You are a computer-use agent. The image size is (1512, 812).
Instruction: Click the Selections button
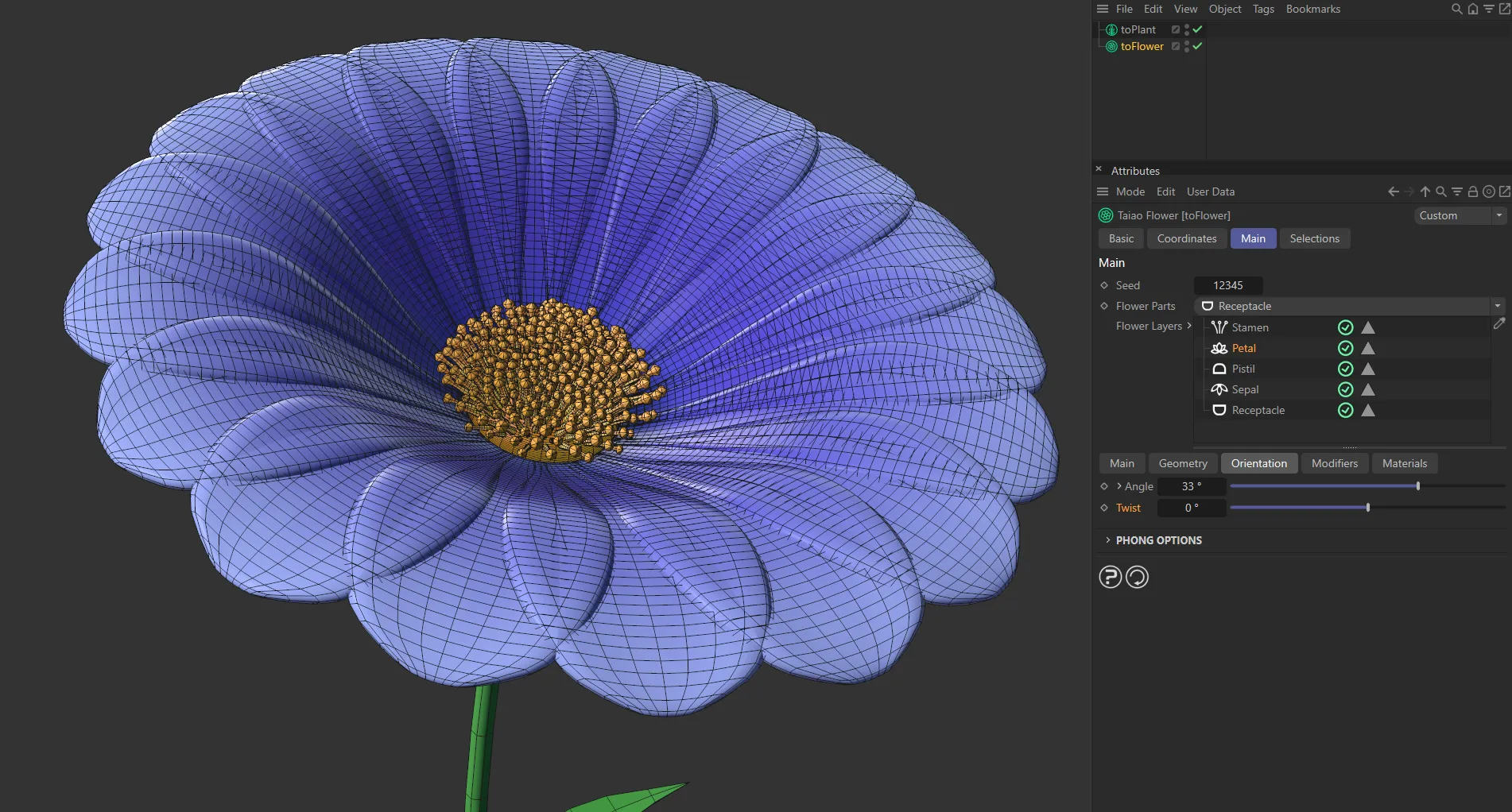1314,238
